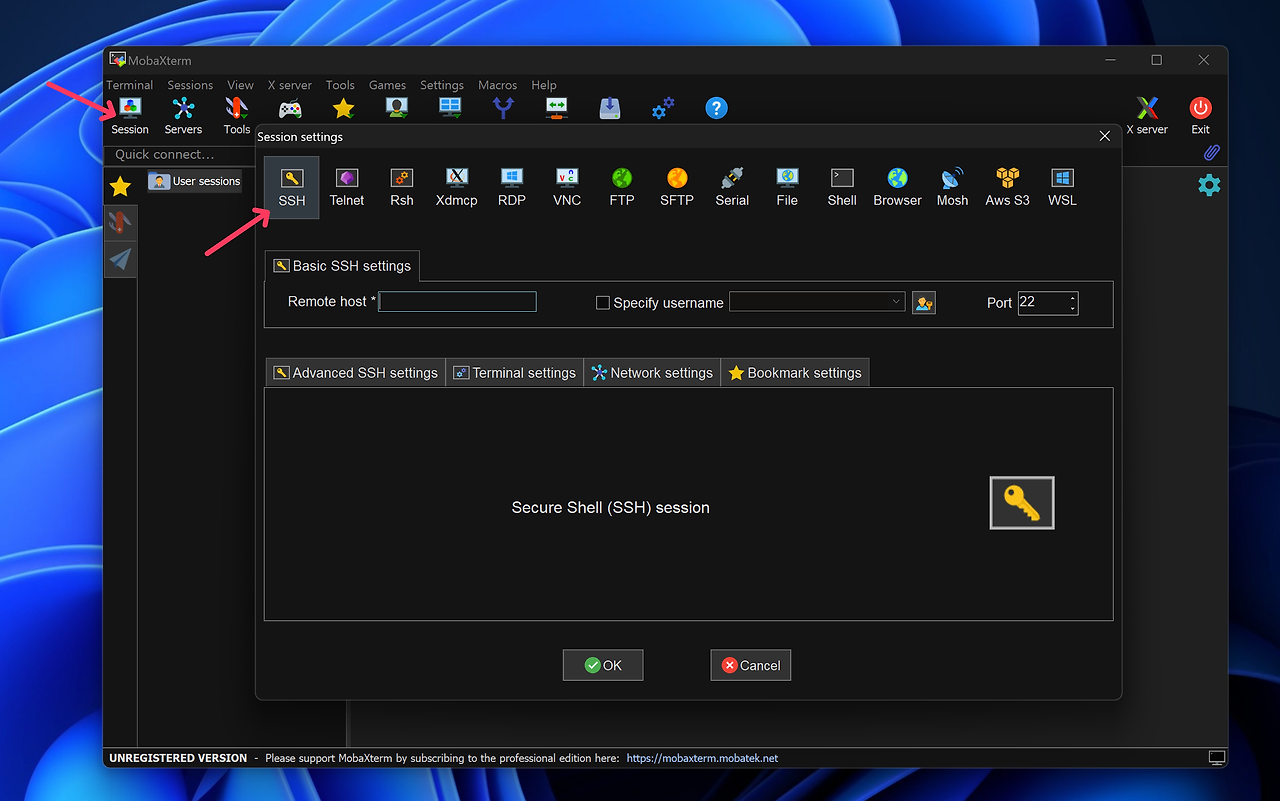Image resolution: width=1280 pixels, height=801 pixels.
Task: Open the sidebar paper plane tab
Action: 120,260
